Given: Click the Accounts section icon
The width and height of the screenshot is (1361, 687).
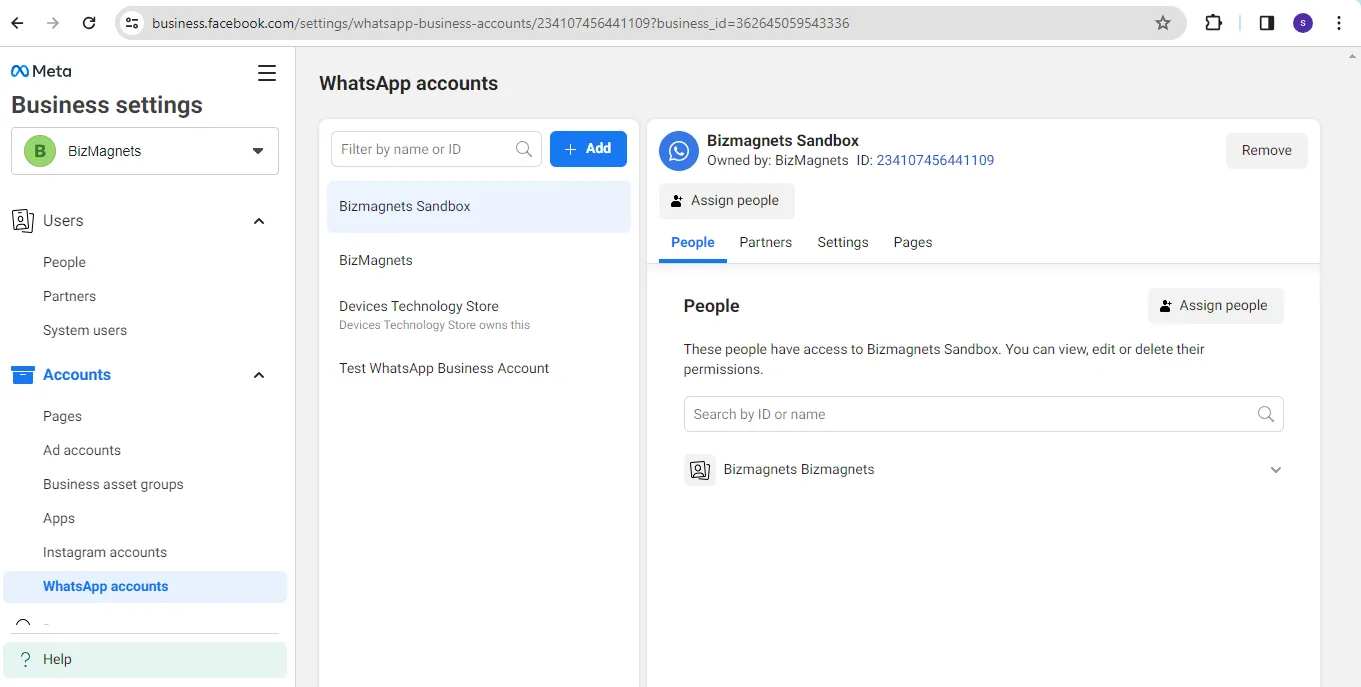Looking at the screenshot, I should 22,375.
